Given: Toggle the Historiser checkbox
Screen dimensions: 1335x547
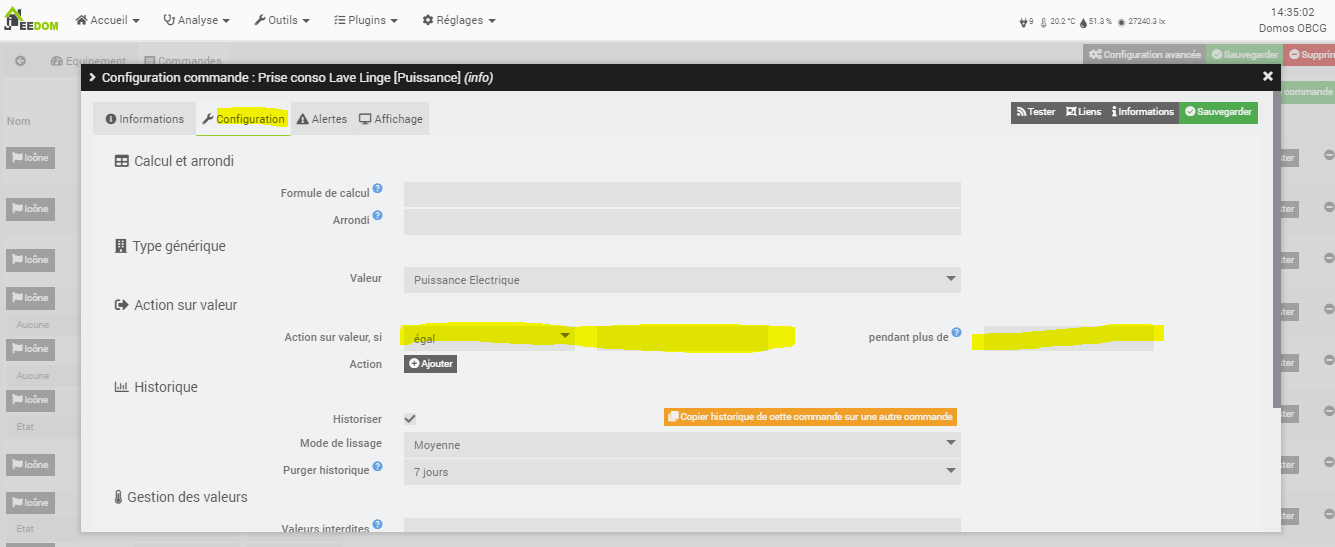Looking at the screenshot, I should click(x=410, y=418).
